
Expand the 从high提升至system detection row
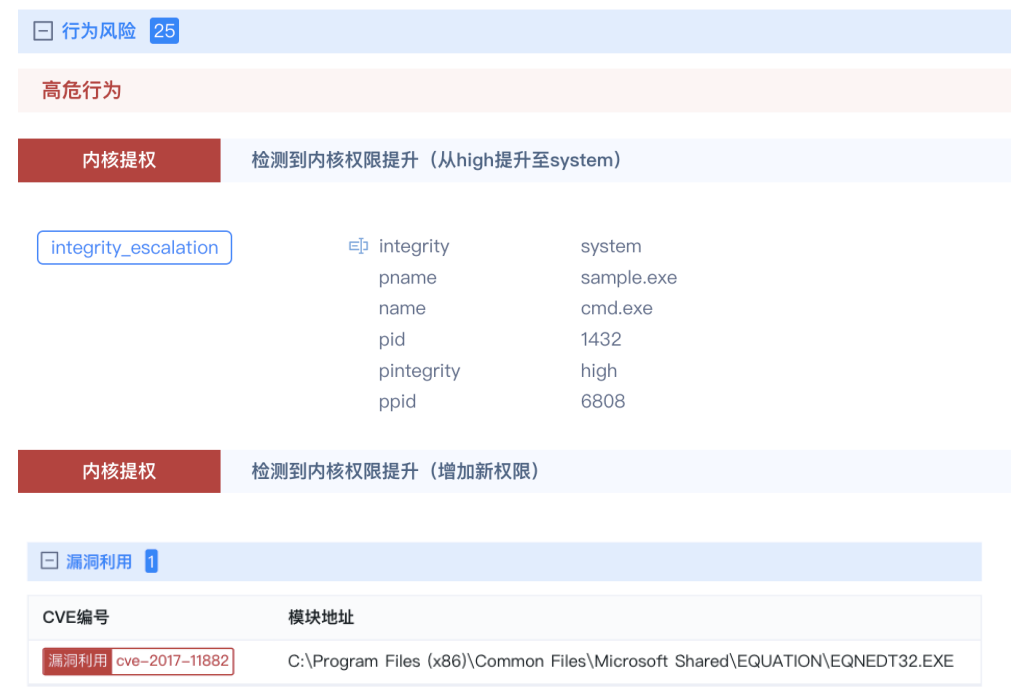pyautogui.click(x=436, y=160)
